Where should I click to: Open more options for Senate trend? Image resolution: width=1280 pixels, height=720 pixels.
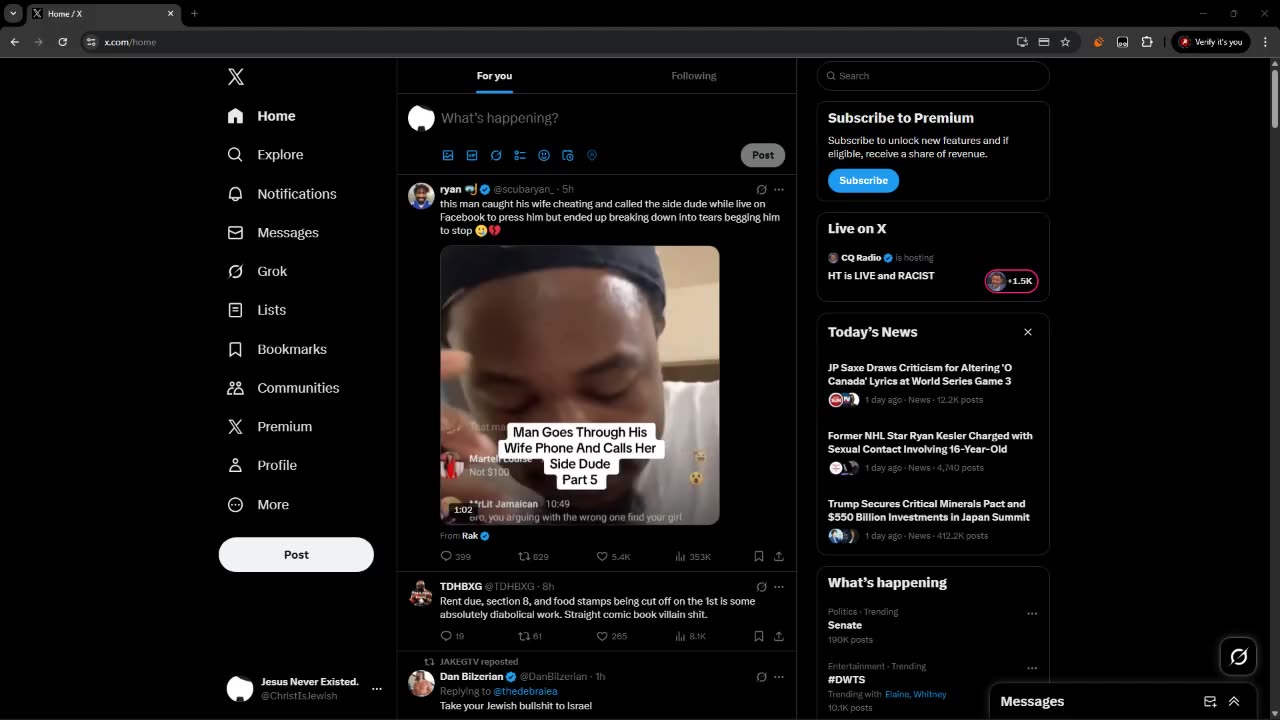(1032, 613)
